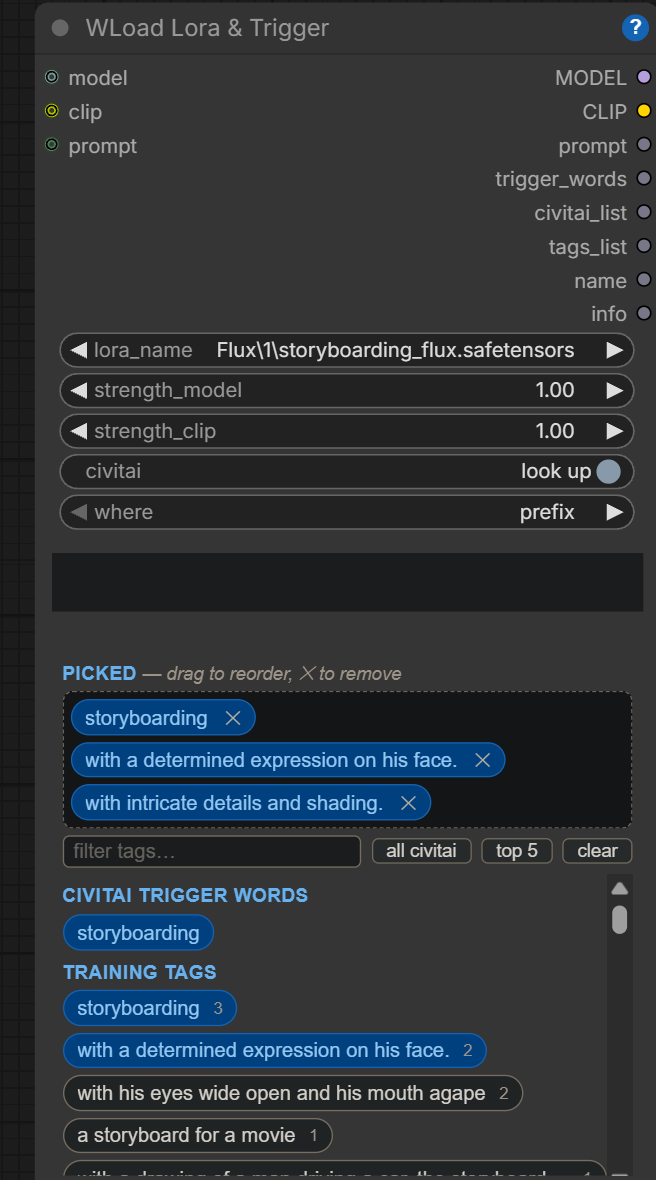Open the blue help question mark icon
The width and height of the screenshot is (656, 1180).
pos(635,28)
